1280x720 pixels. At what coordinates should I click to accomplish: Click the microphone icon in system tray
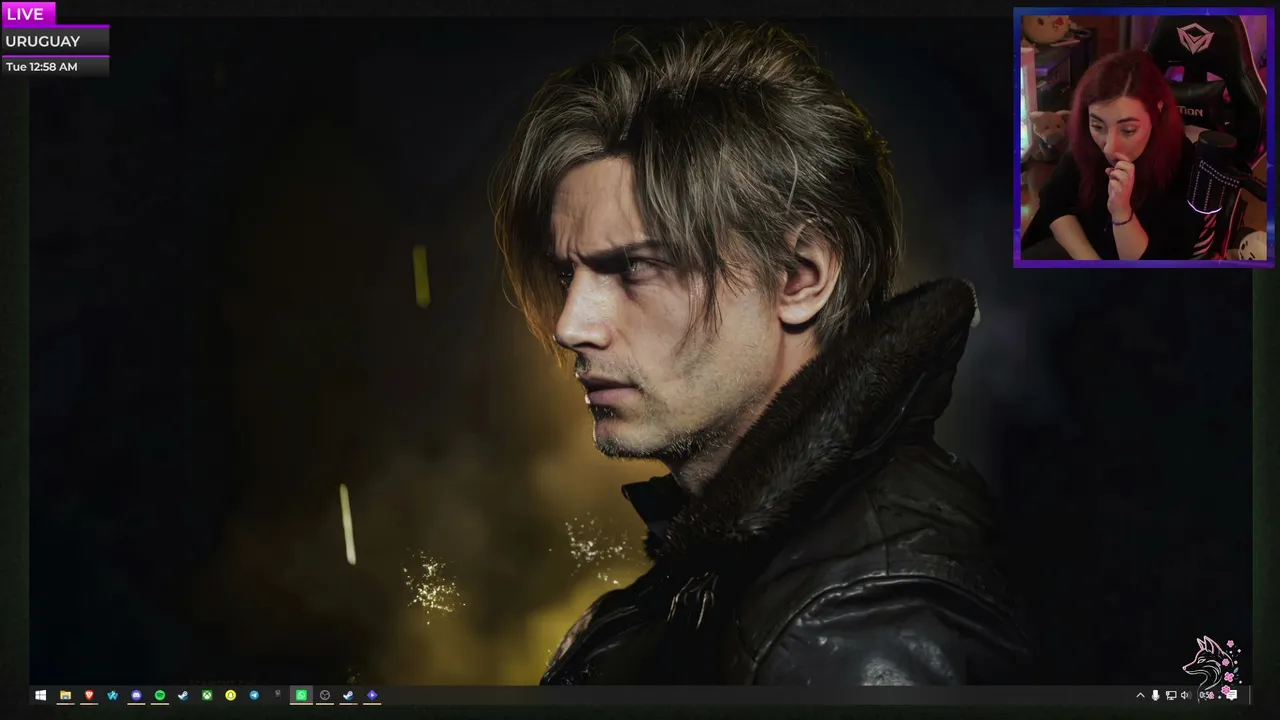(x=1156, y=695)
